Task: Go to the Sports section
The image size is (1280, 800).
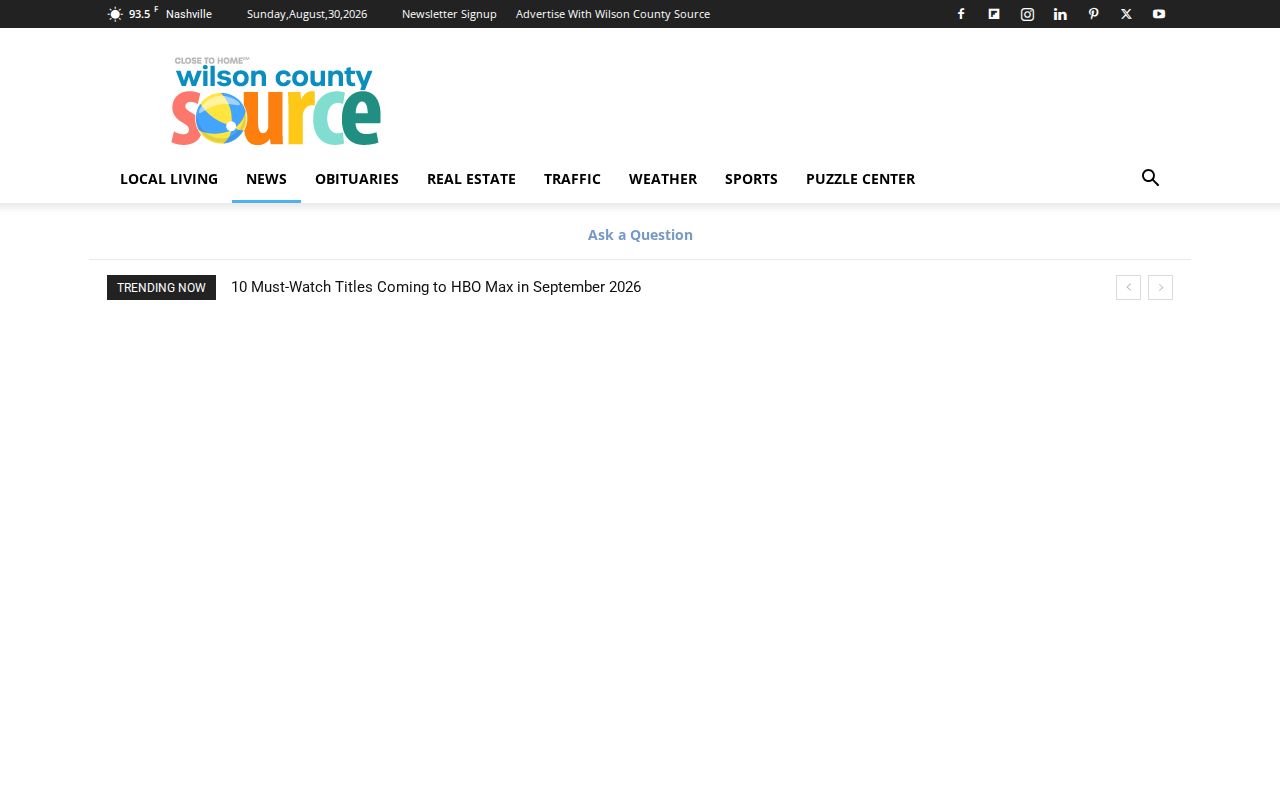Action: (751, 179)
